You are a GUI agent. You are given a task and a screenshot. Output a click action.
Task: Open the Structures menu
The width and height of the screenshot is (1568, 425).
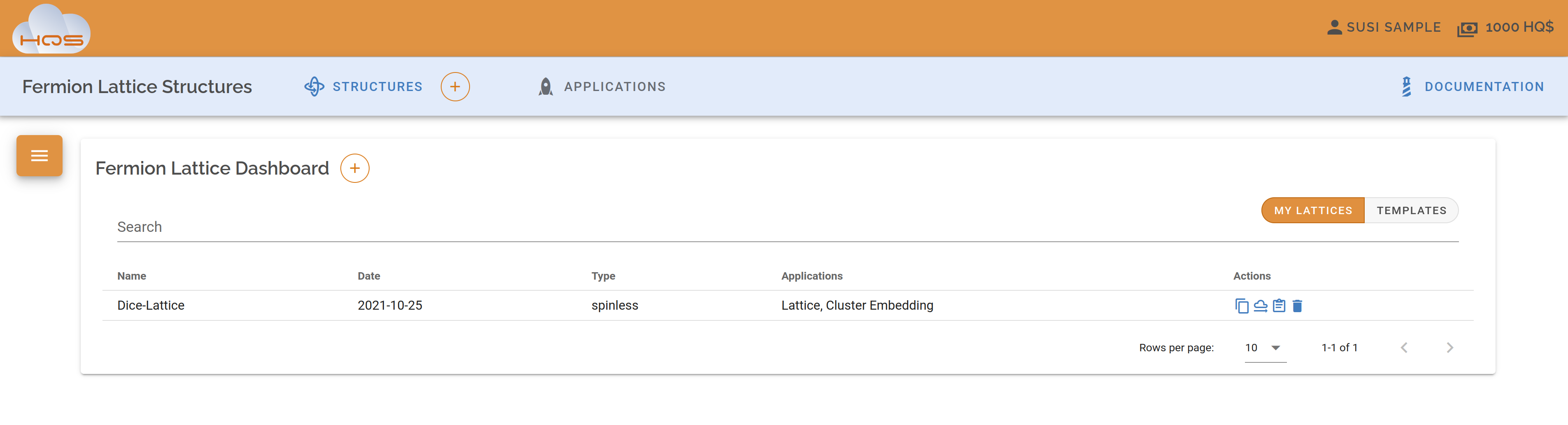[x=377, y=86]
